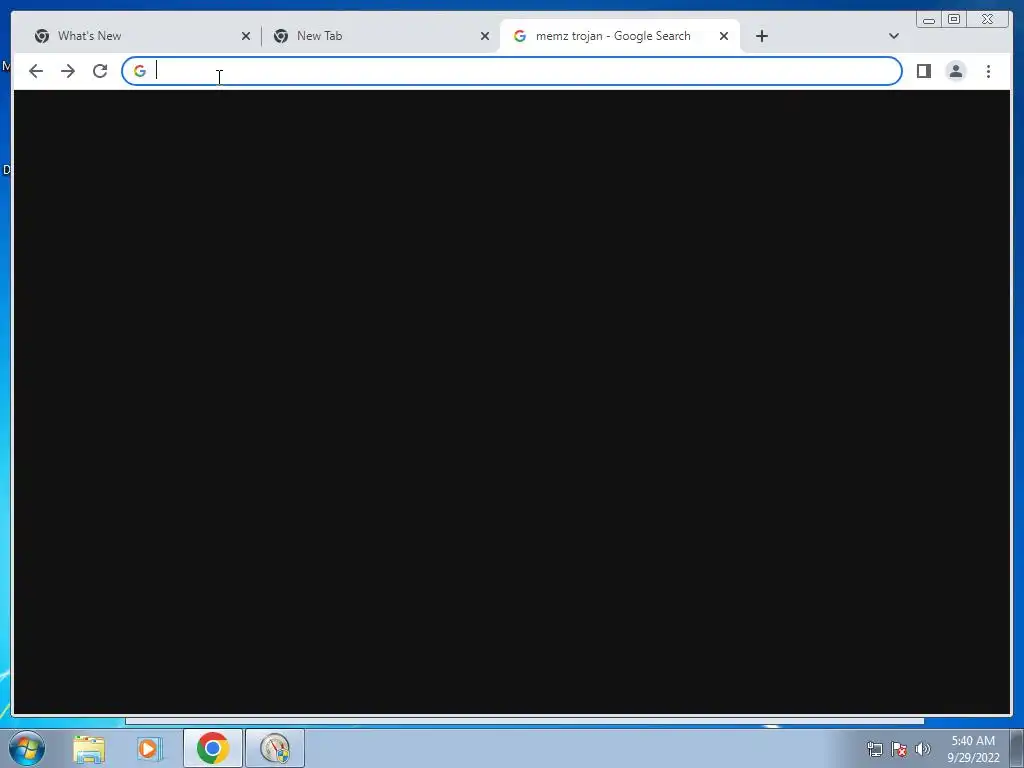Expand the tab search chevron
The height and width of the screenshot is (768, 1024).
click(894, 36)
